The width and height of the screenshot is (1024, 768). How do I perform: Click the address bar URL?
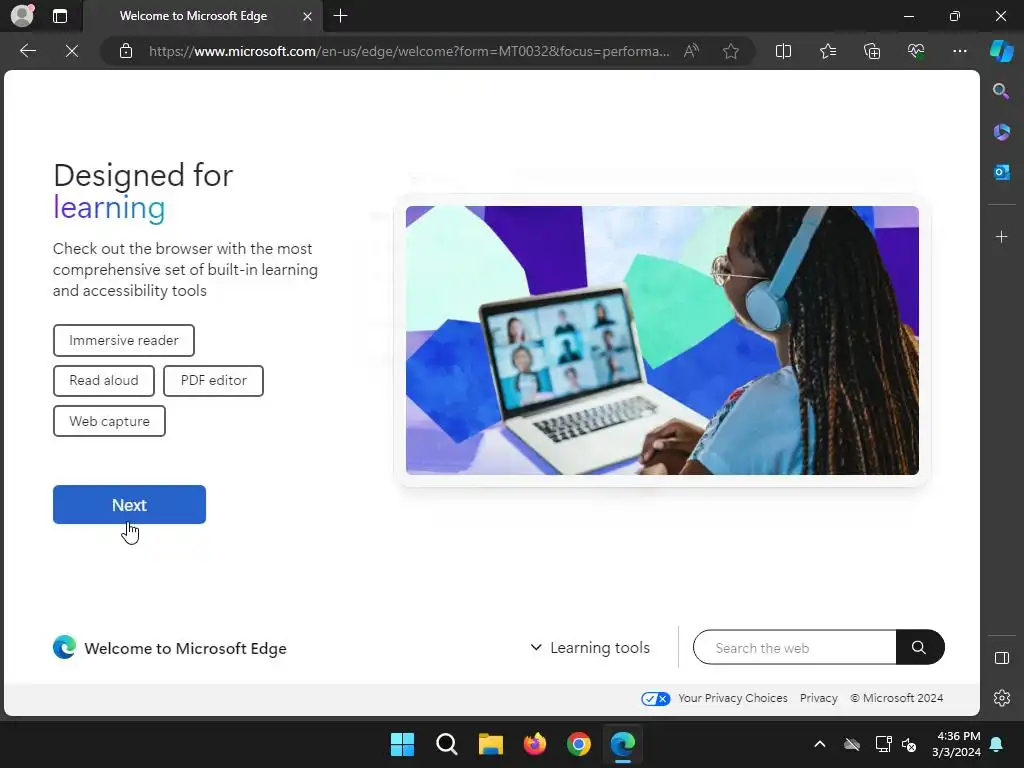[x=409, y=51]
